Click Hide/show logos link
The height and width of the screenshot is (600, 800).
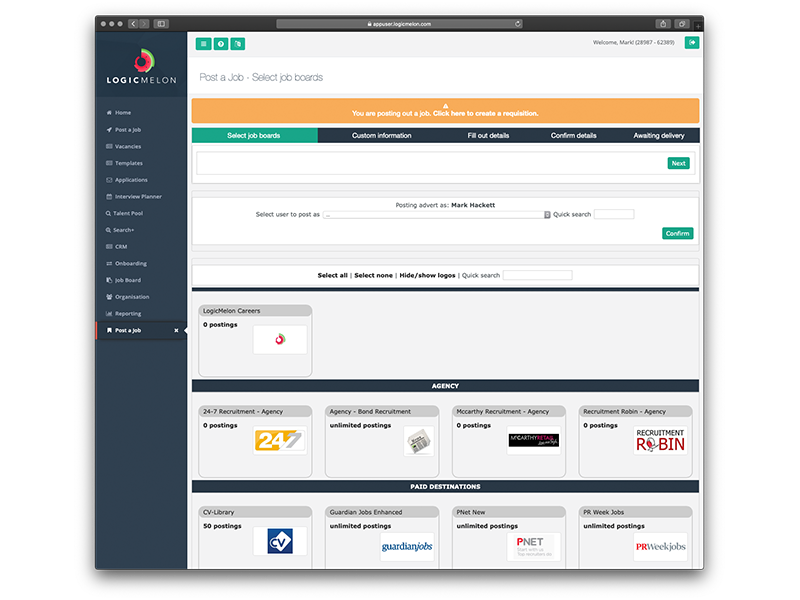[x=427, y=276]
